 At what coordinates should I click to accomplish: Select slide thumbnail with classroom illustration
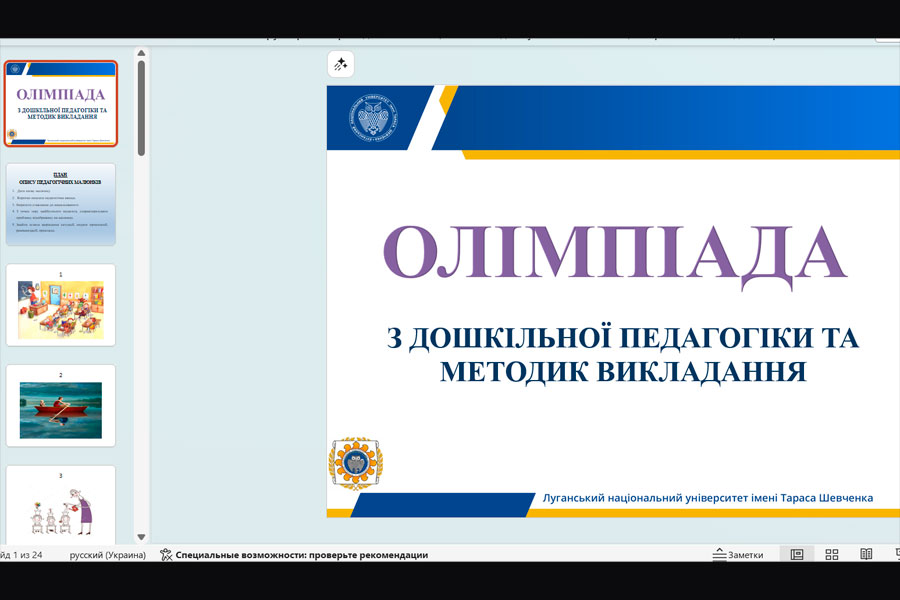[61, 305]
